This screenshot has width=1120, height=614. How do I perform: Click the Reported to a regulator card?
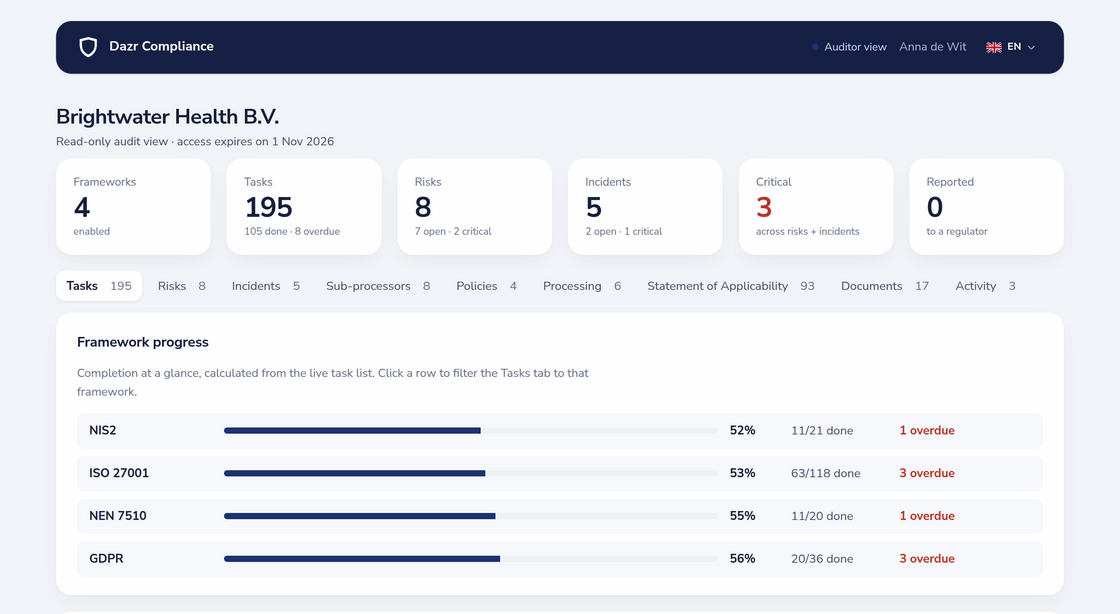(986, 207)
